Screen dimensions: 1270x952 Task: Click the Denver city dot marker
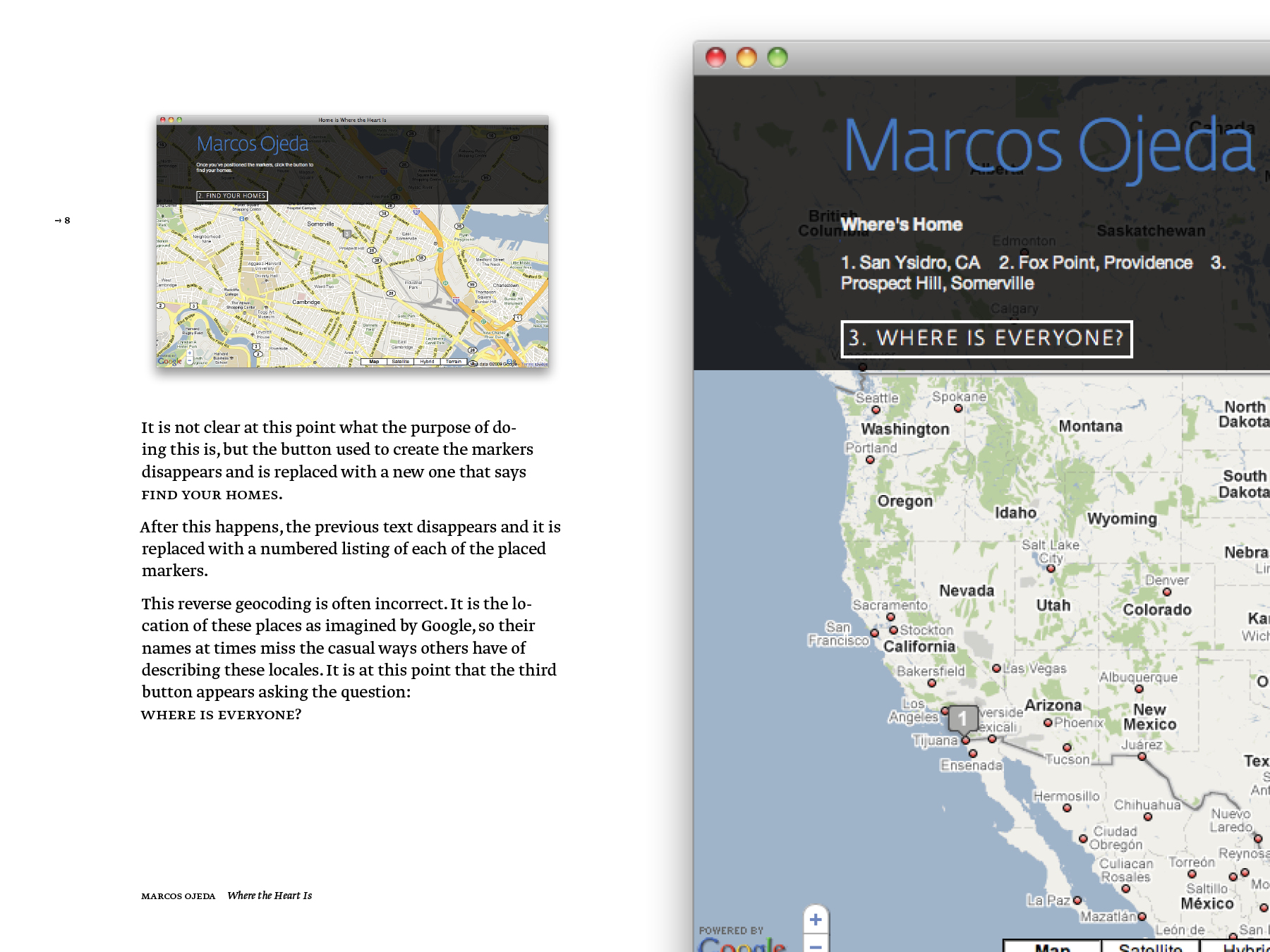(1166, 592)
